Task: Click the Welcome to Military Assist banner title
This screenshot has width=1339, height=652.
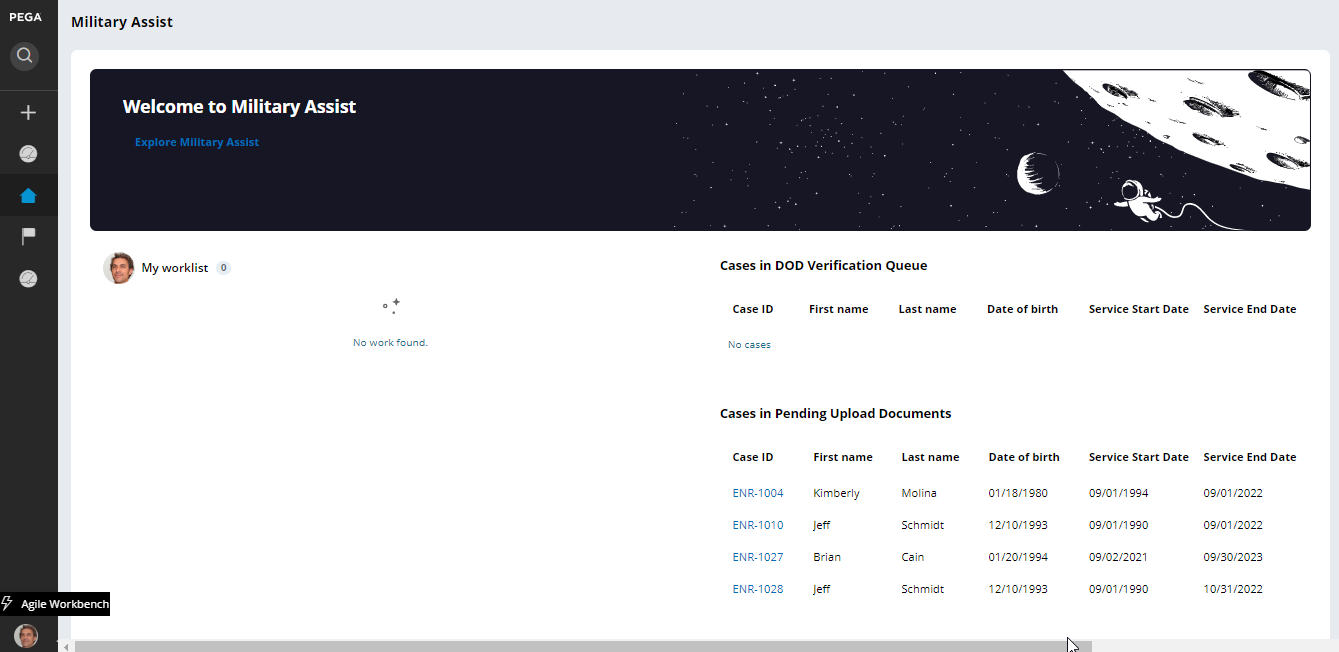Action: tap(239, 107)
